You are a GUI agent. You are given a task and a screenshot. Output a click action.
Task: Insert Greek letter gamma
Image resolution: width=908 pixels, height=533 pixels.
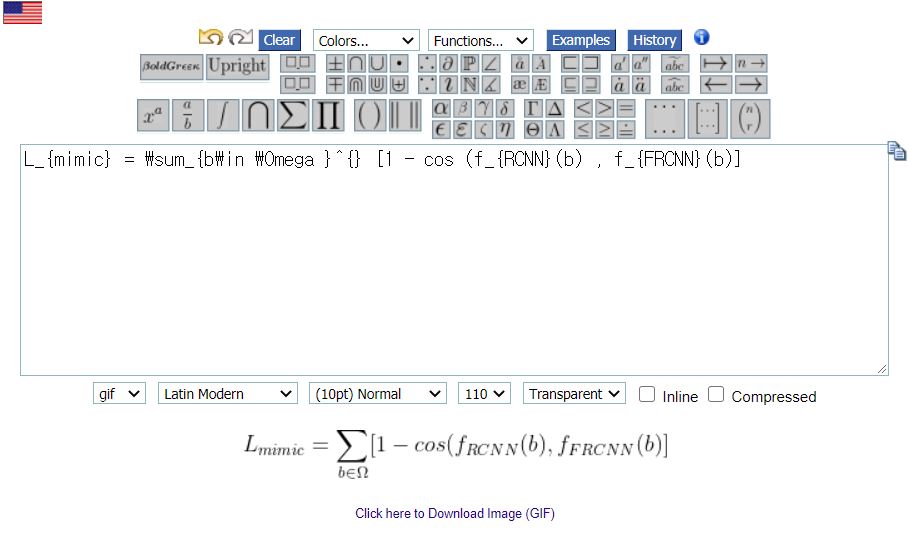(x=484, y=108)
